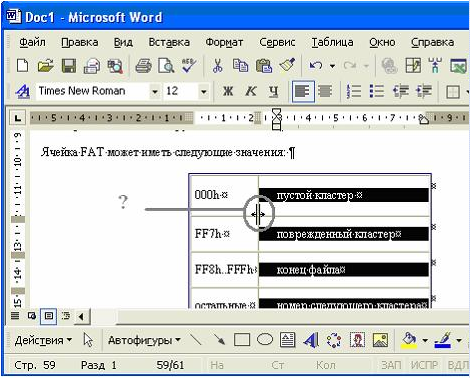Click the Borders button in formatting toolbar
Screen dimensions: 470x378
[x=453, y=91]
